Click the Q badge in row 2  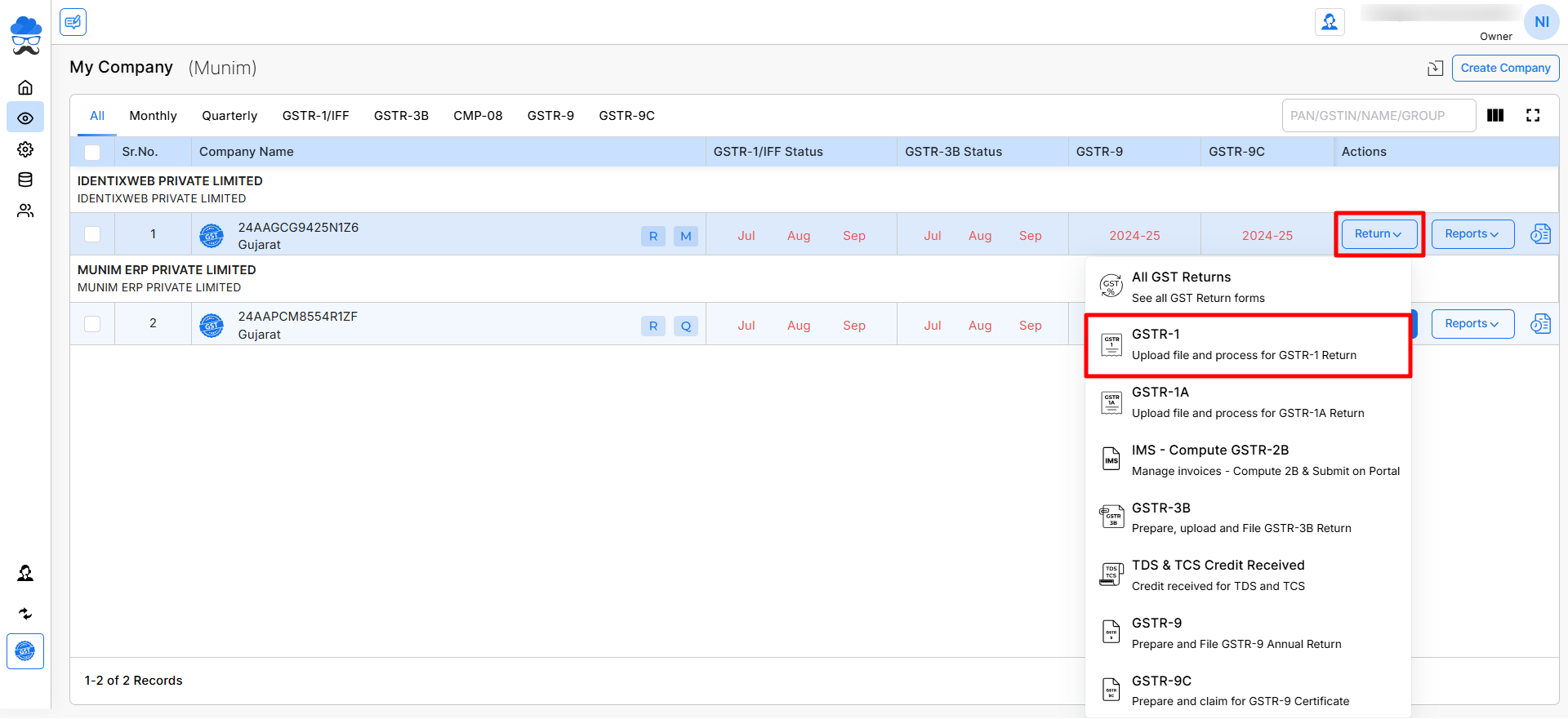(686, 326)
